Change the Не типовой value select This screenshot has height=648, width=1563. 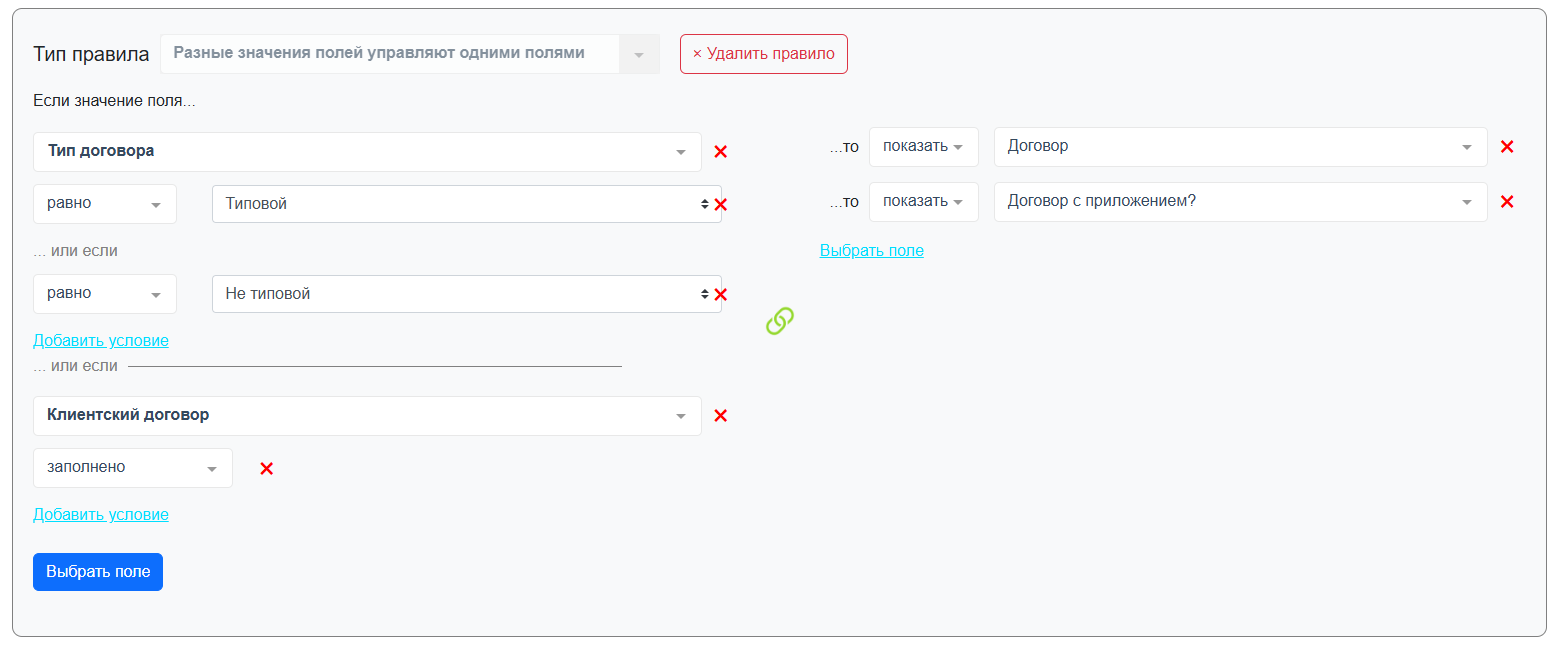465,294
